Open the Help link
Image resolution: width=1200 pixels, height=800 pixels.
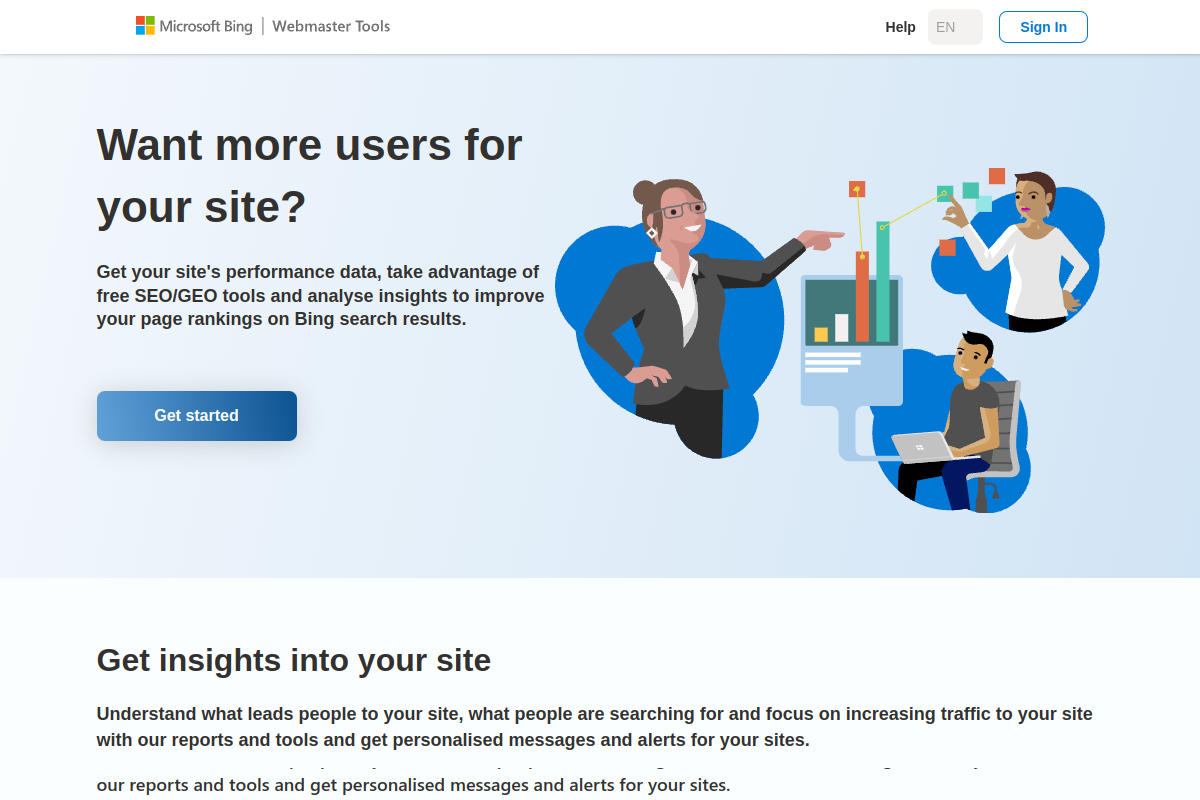900,27
